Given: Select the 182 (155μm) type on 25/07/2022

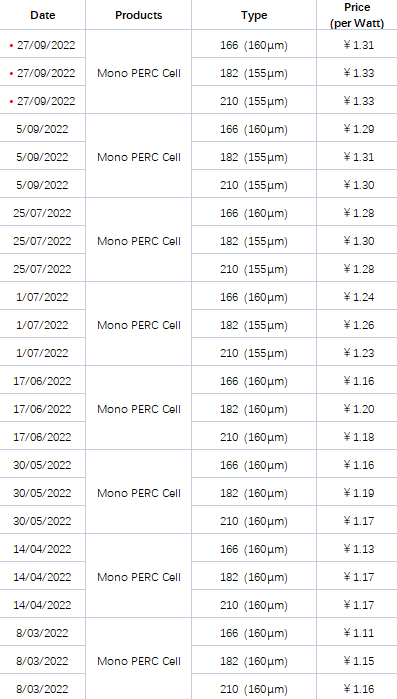Looking at the screenshot, I should pyautogui.click(x=254, y=241).
